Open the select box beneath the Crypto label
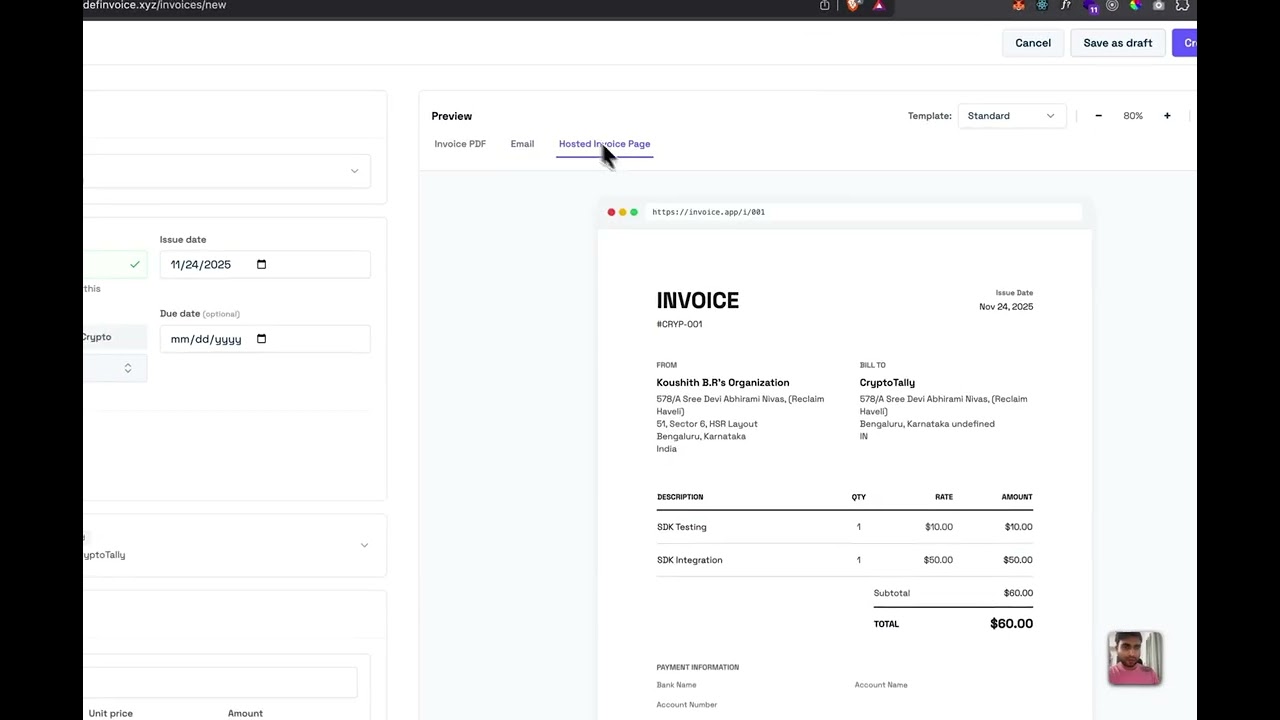This screenshot has height=720, width=1280. coord(115,368)
